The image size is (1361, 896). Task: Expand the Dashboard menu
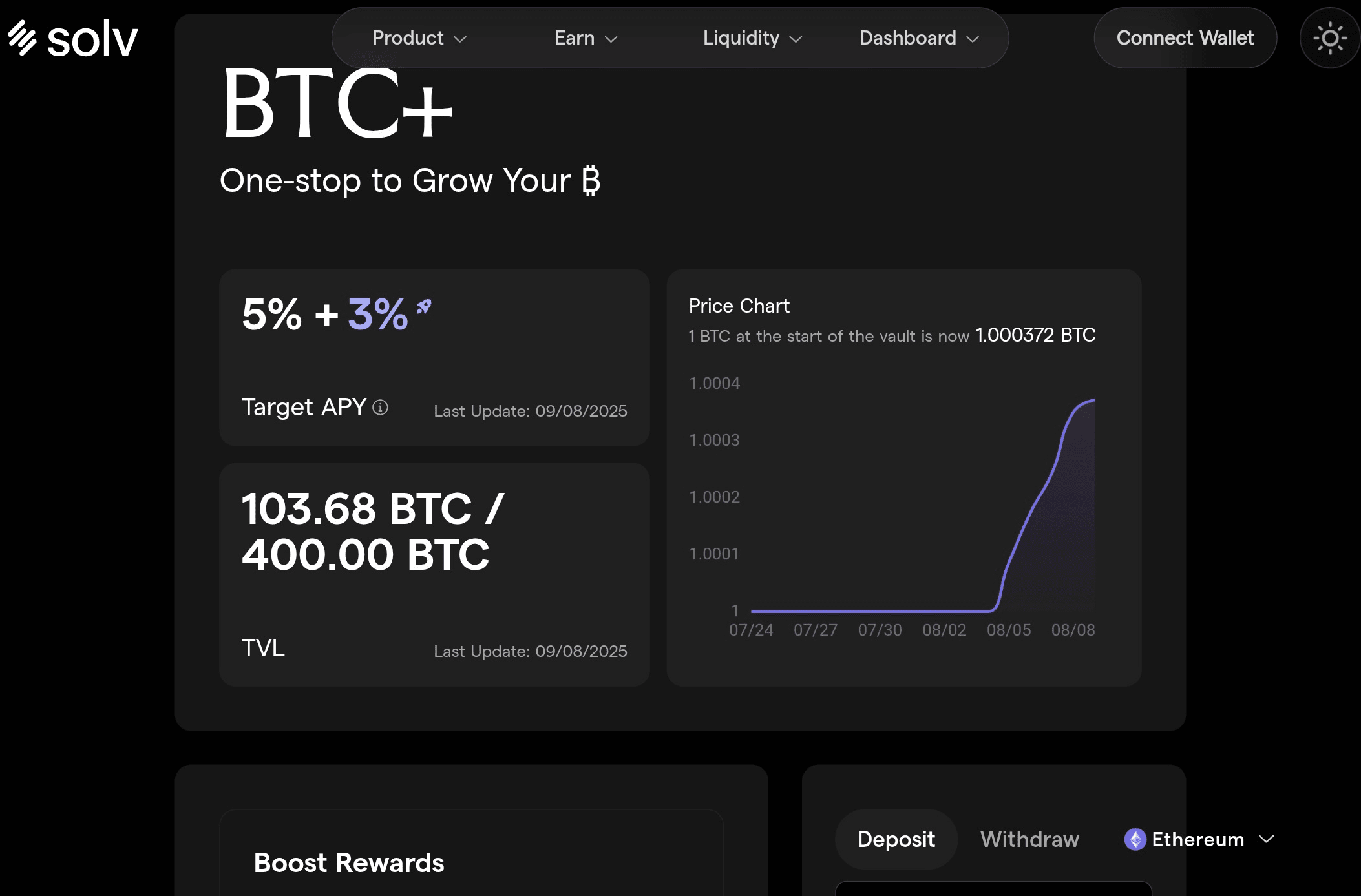tap(919, 38)
